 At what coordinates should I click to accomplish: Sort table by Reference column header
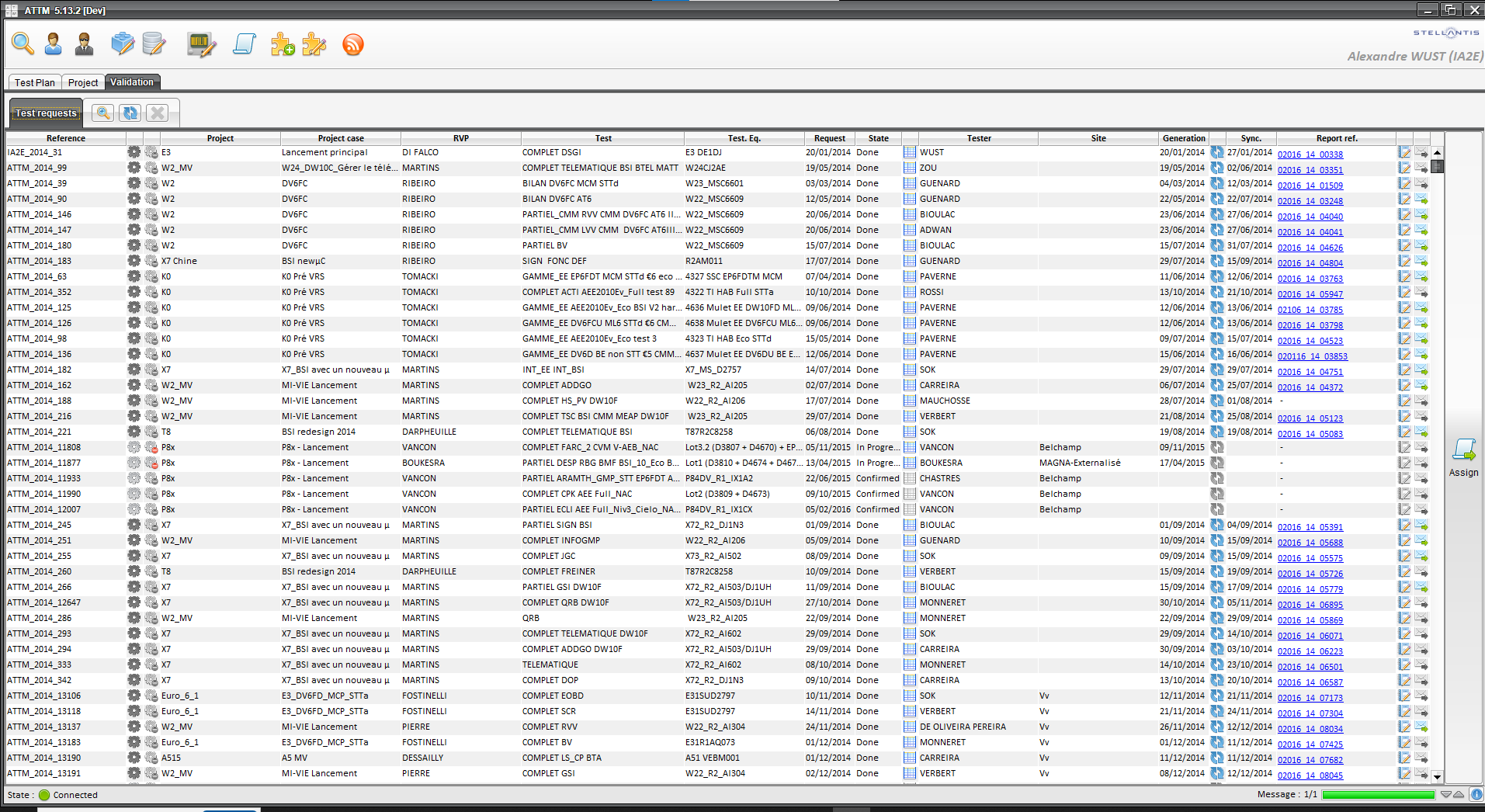click(x=66, y=138)
